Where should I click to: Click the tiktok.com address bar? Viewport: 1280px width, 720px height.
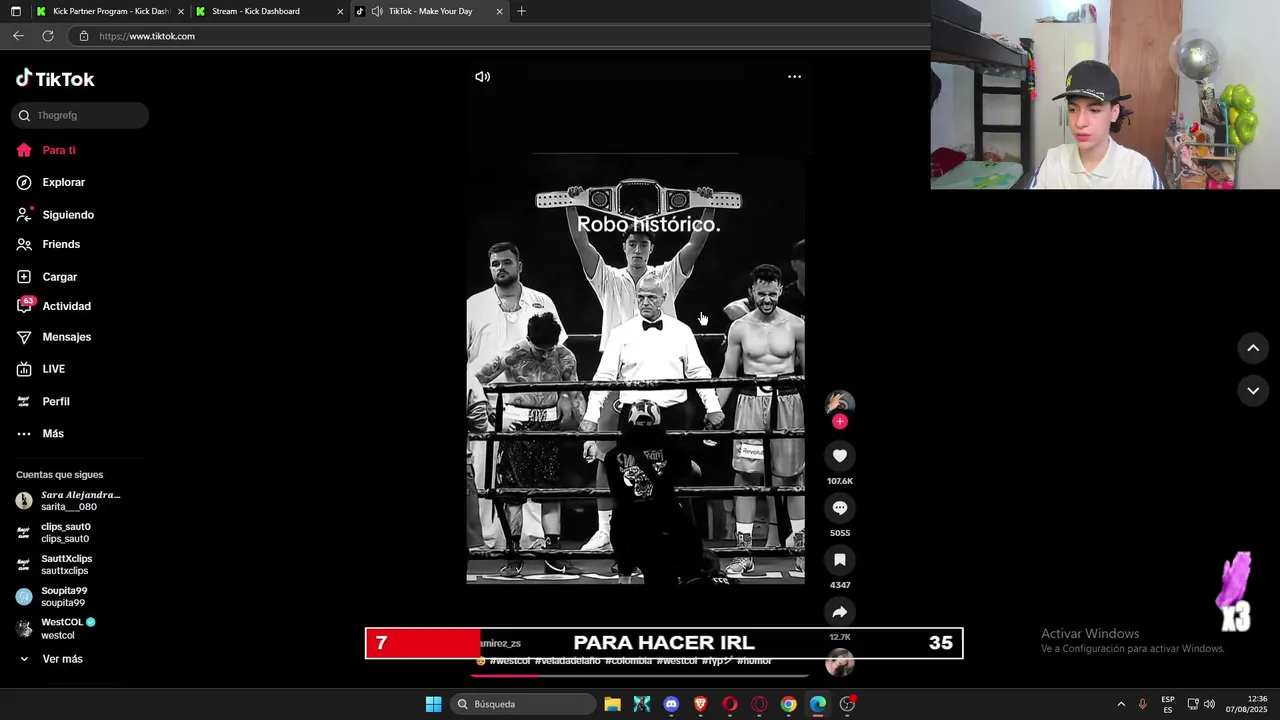pyautogui.click(x=500, y=36)
